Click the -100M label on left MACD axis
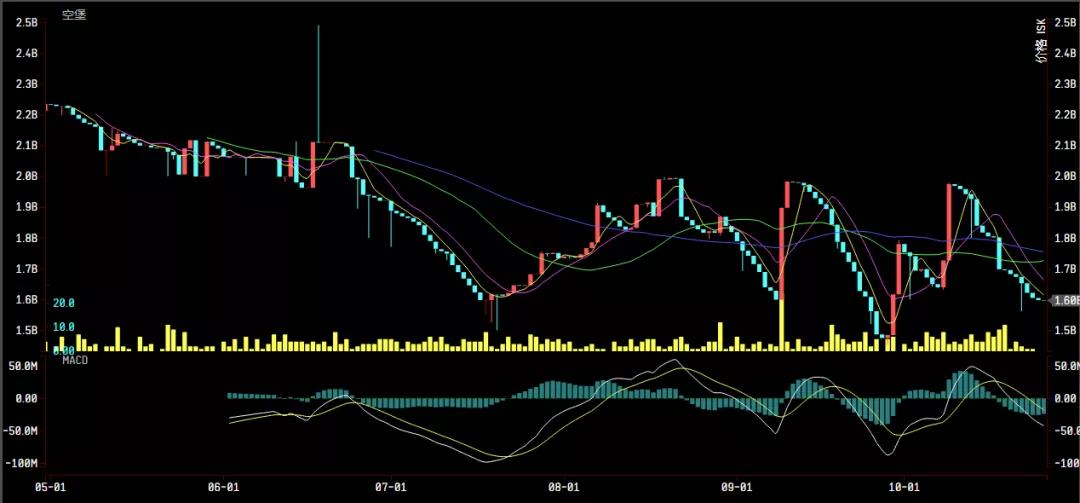The height and width of the screenshot is (503, 1080). click(x=21, y=465)
